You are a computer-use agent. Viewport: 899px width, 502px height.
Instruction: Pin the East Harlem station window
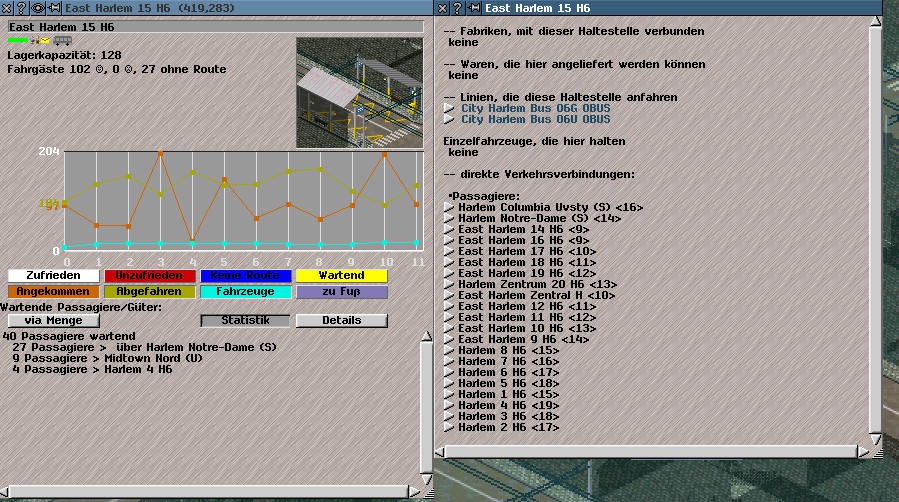point(54,7)
